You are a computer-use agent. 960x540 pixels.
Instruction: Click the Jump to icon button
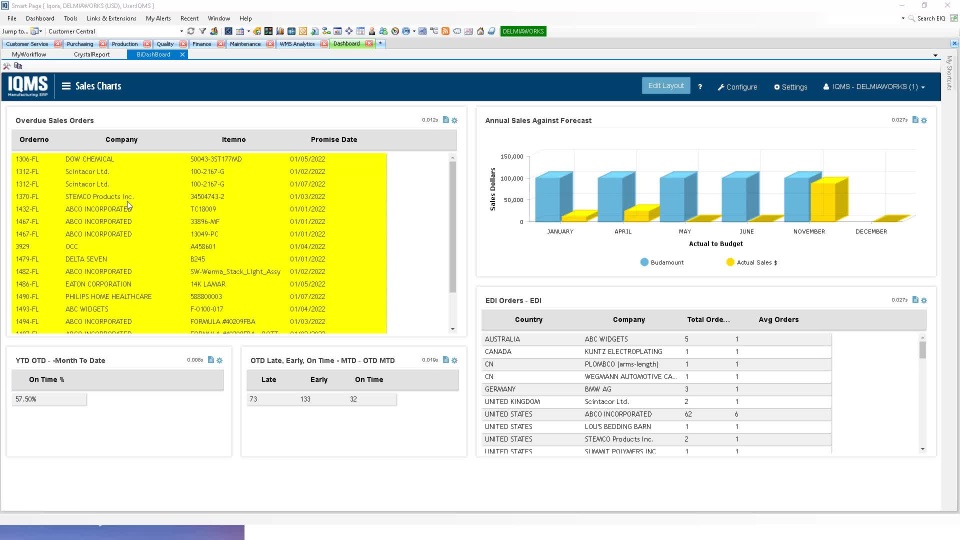(35, 31)
